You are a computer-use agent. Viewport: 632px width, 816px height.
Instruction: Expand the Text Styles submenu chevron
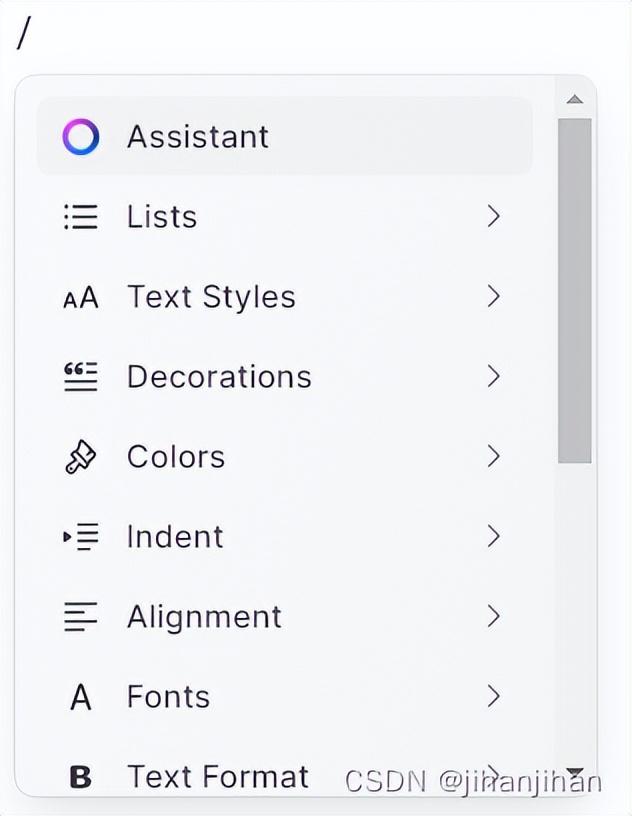tap(493, 297)
